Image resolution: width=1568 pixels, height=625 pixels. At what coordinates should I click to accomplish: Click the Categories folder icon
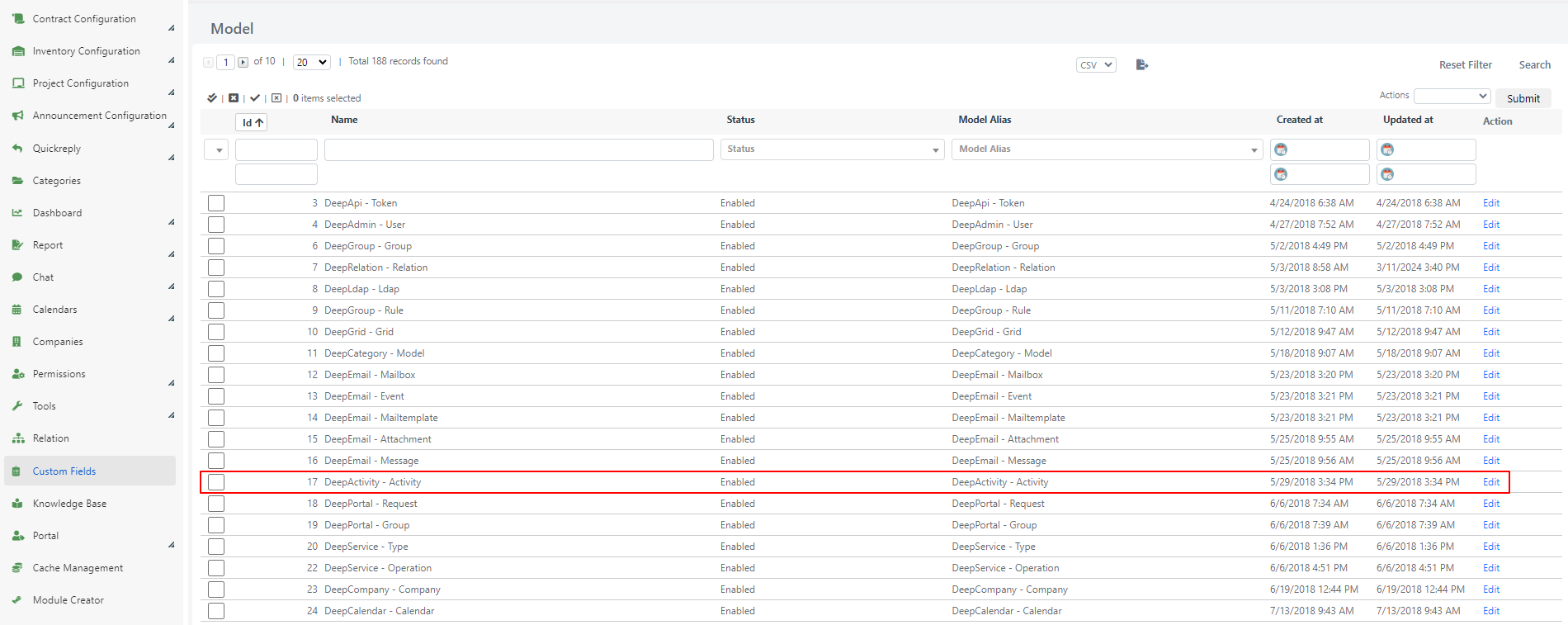(x=18, y=181)
